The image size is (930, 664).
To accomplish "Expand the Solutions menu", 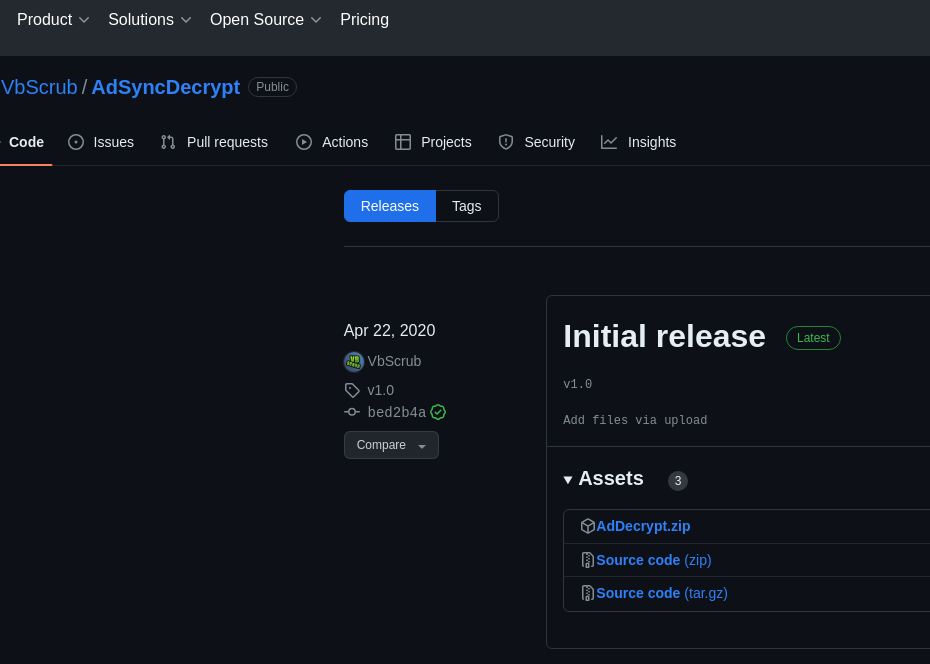I will [x=149, y=20].
